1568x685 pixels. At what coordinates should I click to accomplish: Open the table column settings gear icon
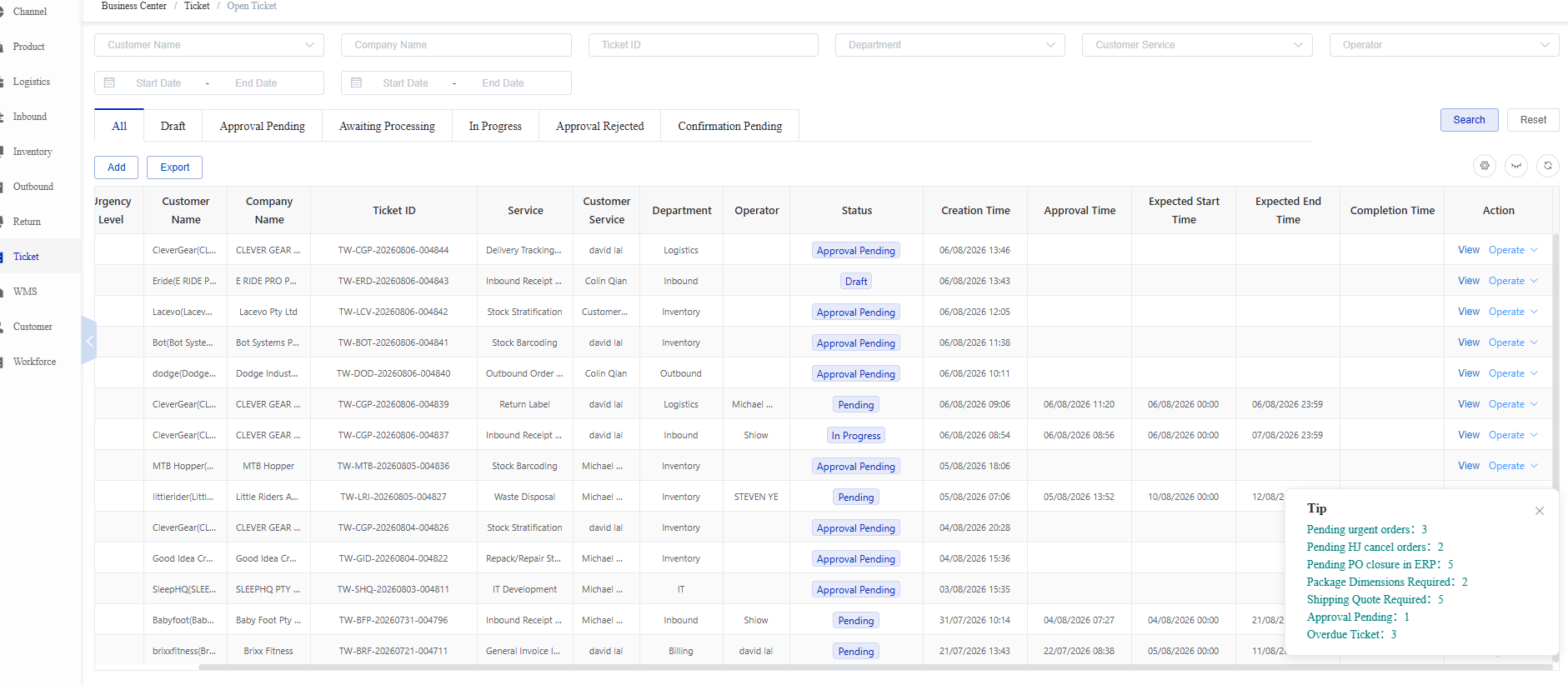(x=1485, y=166)
